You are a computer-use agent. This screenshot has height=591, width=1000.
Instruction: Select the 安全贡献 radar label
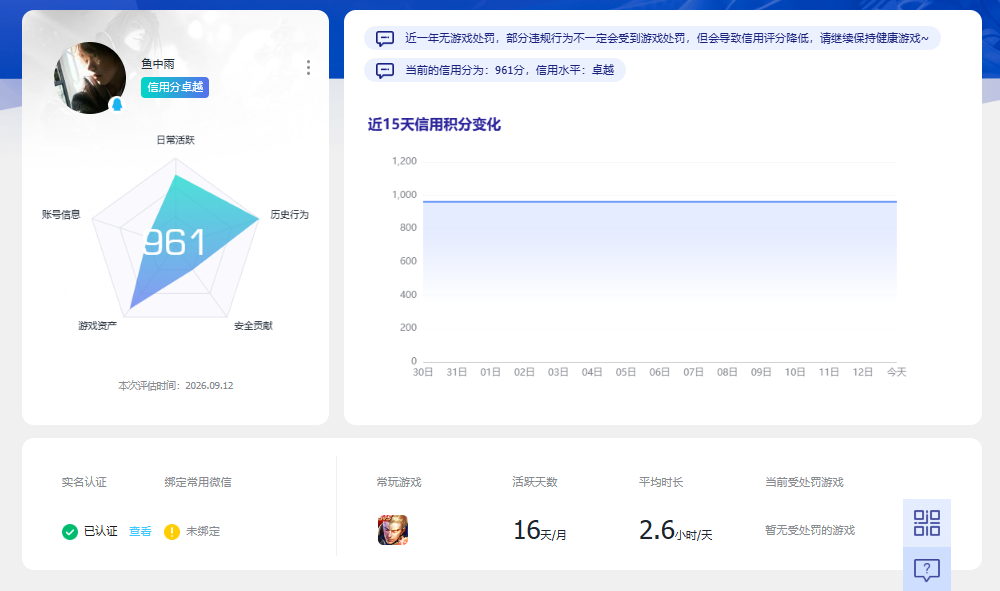253,326
